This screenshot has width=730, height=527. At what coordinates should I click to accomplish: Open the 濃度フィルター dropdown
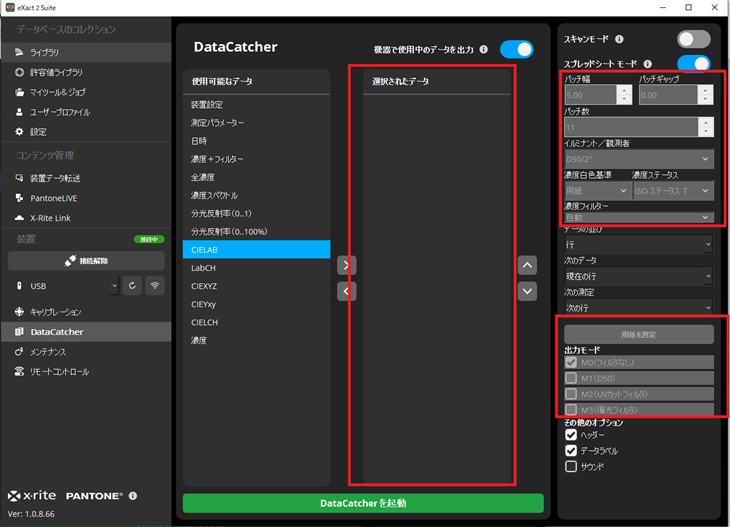[x=638, y=217]
